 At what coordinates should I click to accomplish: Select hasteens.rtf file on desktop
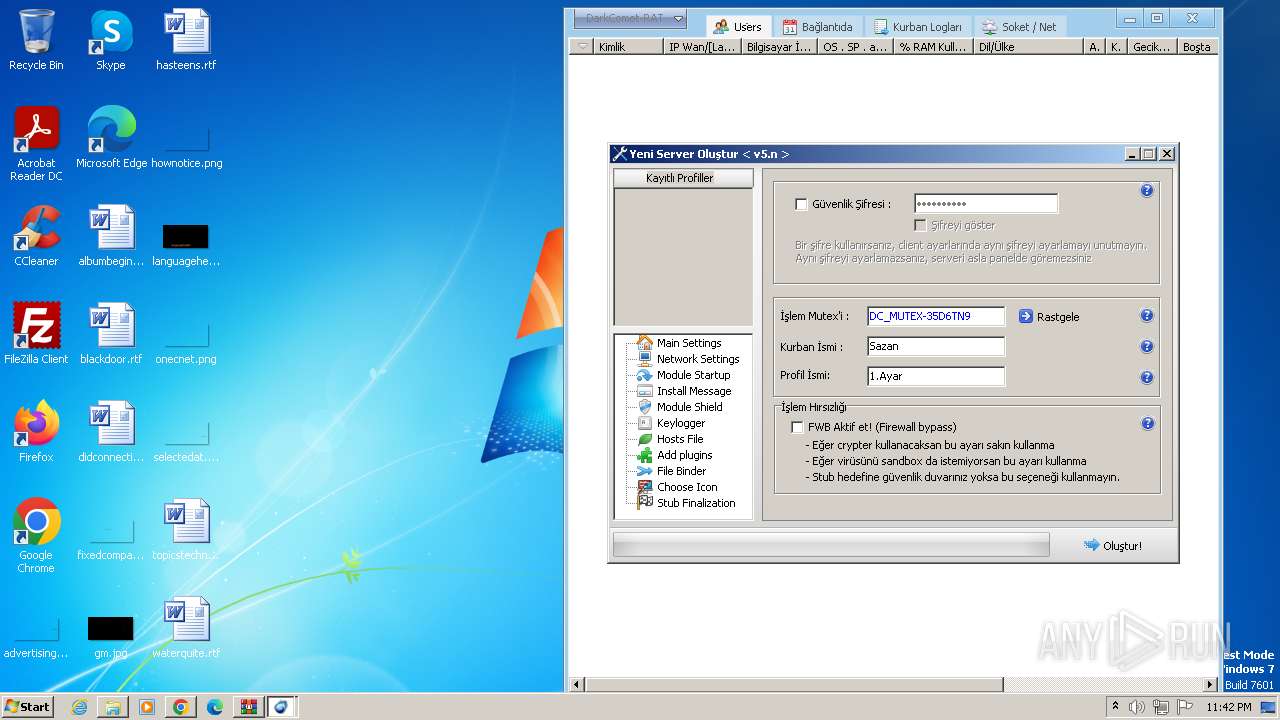(186, 40)
